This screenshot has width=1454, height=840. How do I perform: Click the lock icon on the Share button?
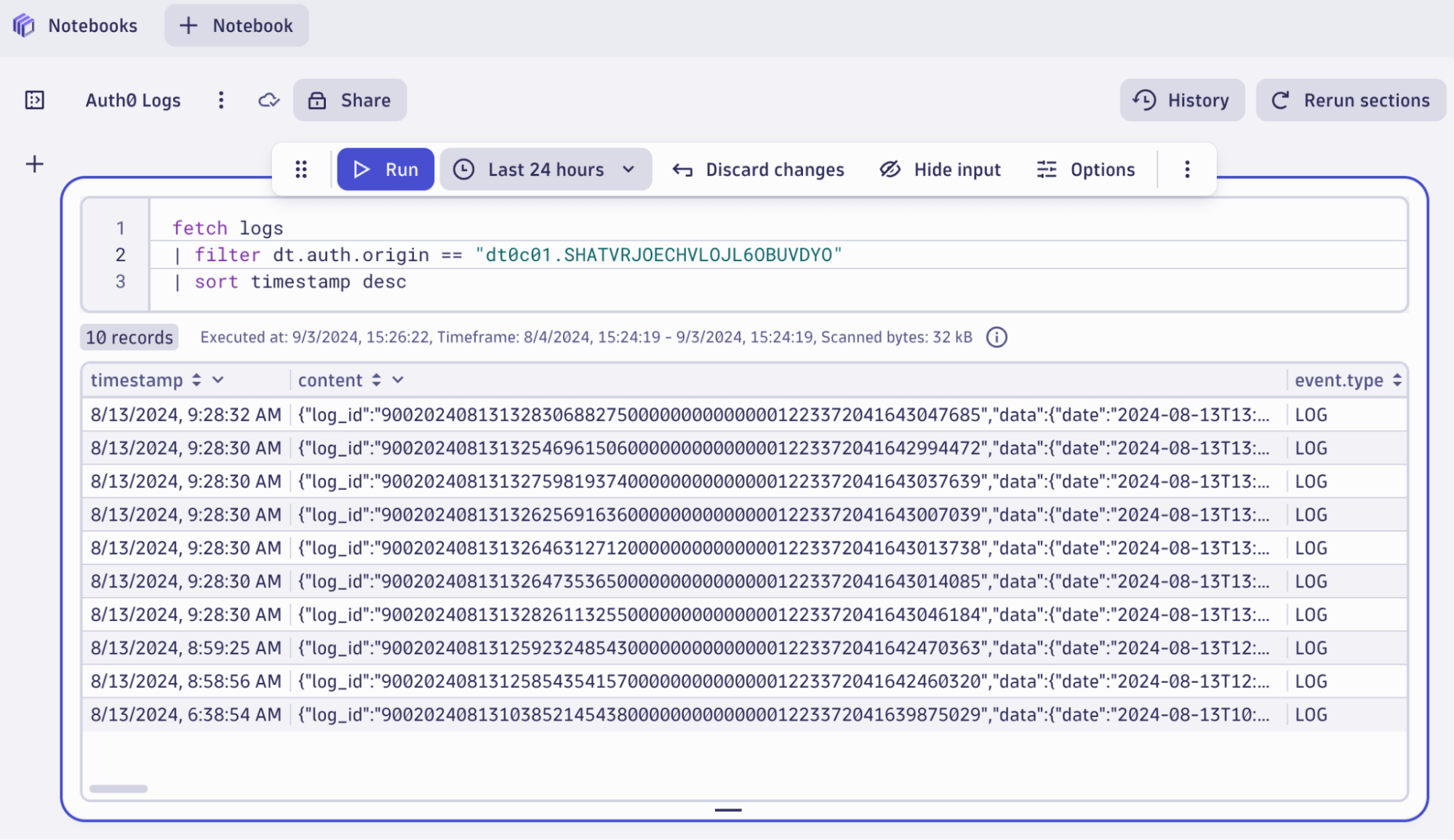click(317, 100)
